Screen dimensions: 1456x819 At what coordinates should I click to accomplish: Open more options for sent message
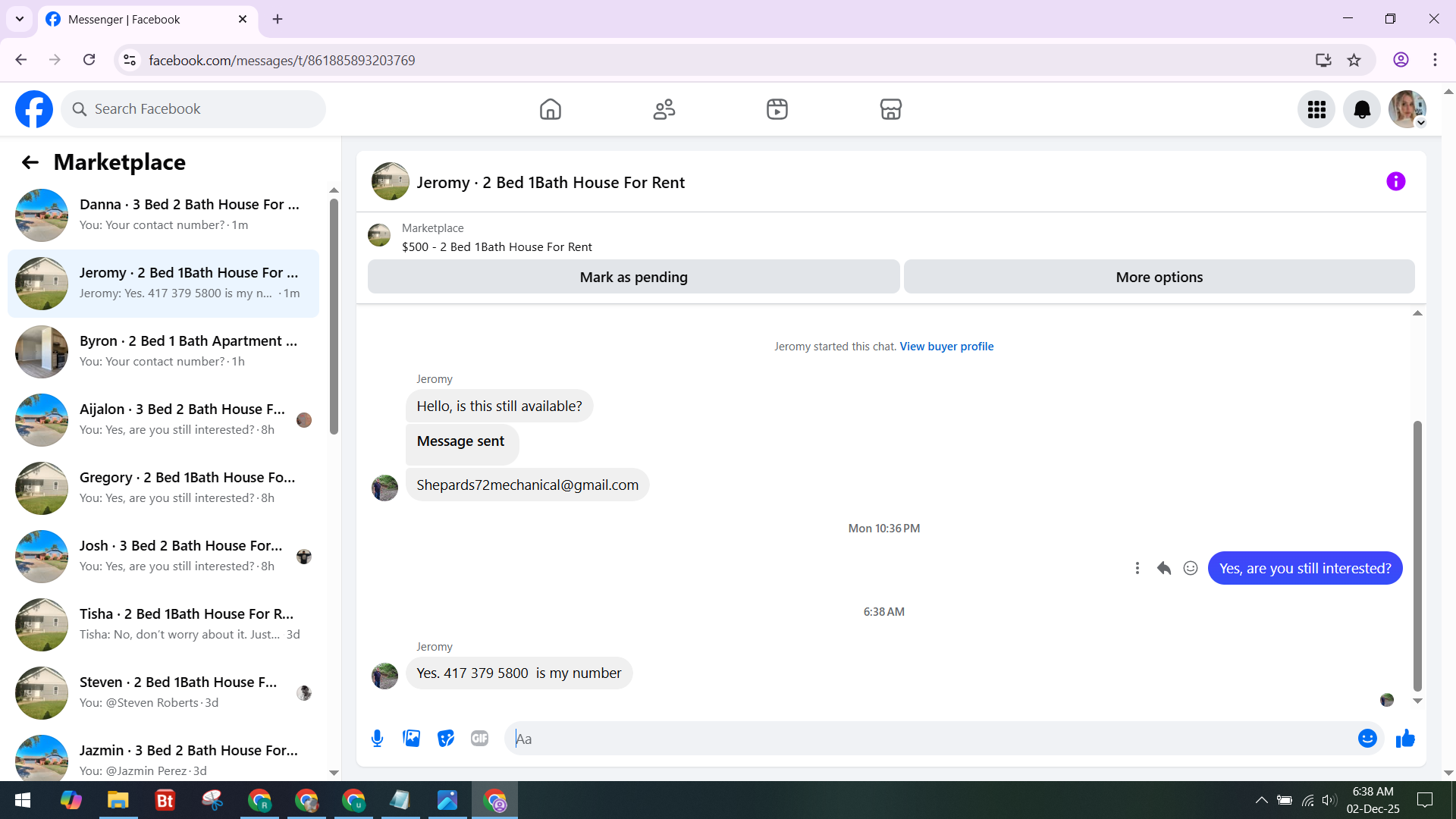1137,569
